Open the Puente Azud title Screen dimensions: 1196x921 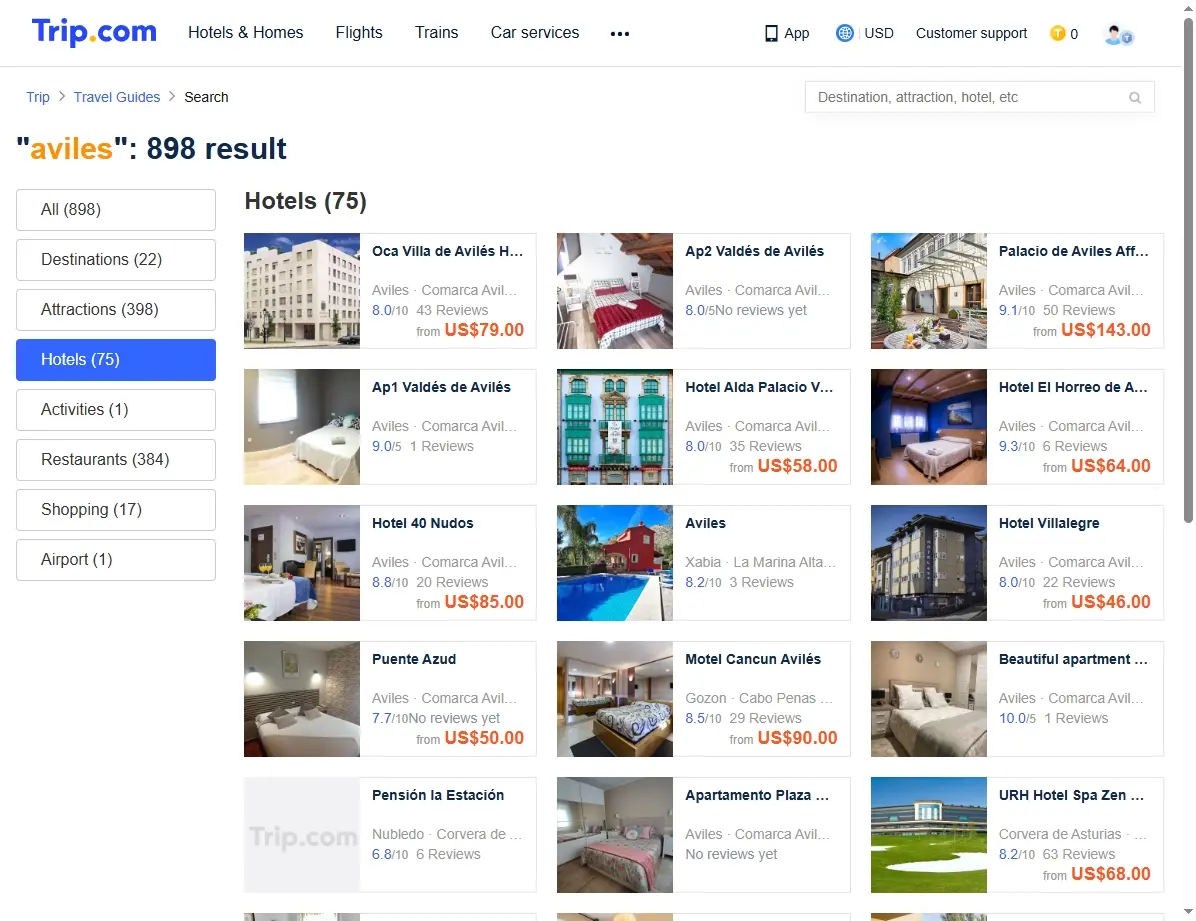[x=414, y=659]
